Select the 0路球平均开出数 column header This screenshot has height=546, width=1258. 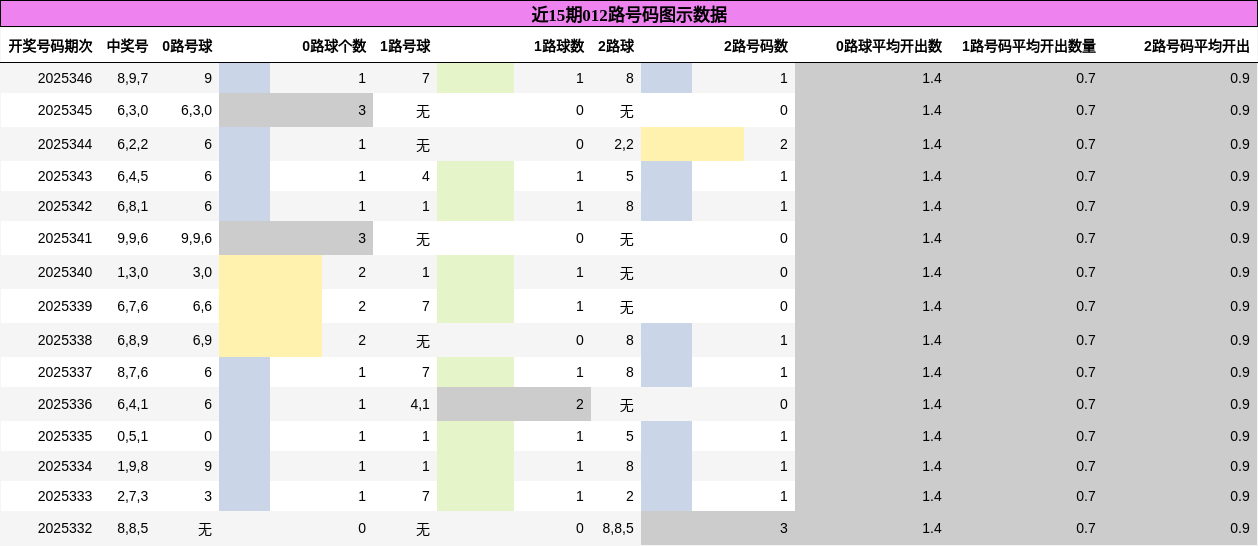pos(889,46)
